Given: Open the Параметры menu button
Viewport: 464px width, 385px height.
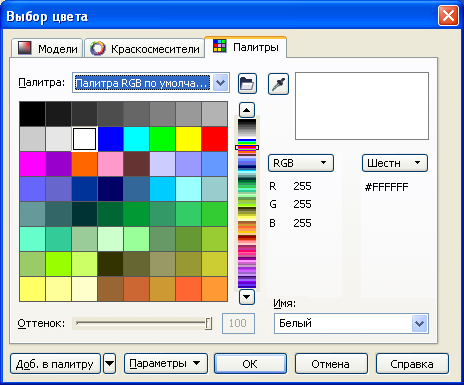Looking at the screenshot, I should click(166, 364).
